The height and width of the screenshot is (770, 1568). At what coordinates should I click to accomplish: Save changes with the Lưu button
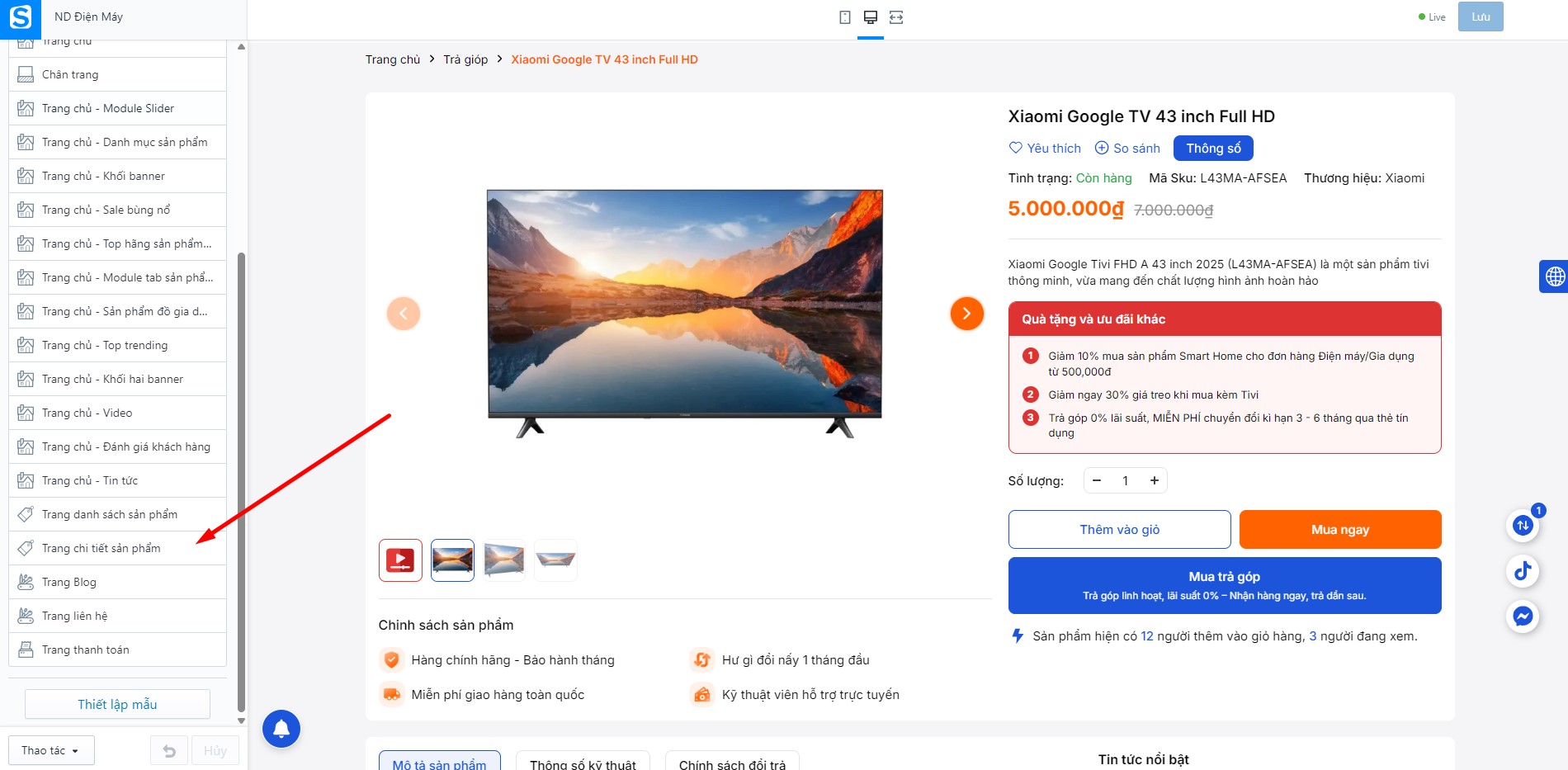point(1481,17)
